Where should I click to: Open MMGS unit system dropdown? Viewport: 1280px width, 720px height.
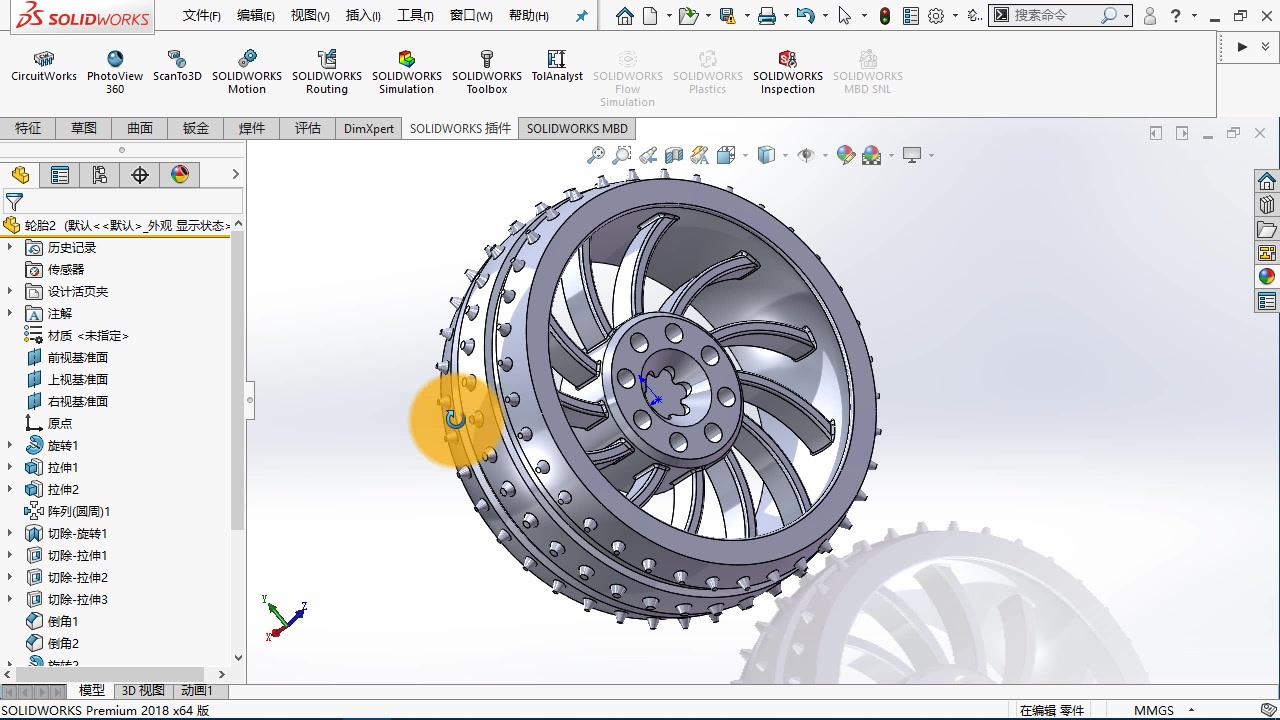point(1191,711)
